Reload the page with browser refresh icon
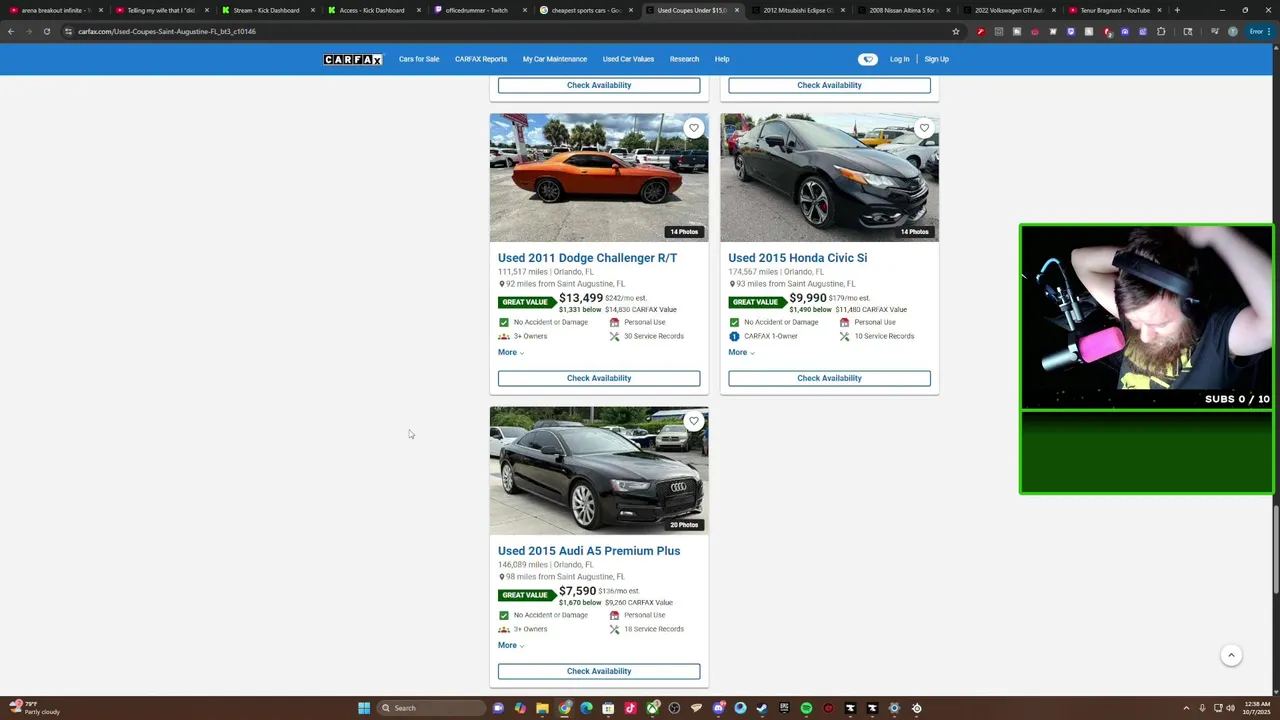Viewport: 1280px width, 720px height. tap(46, 31)
